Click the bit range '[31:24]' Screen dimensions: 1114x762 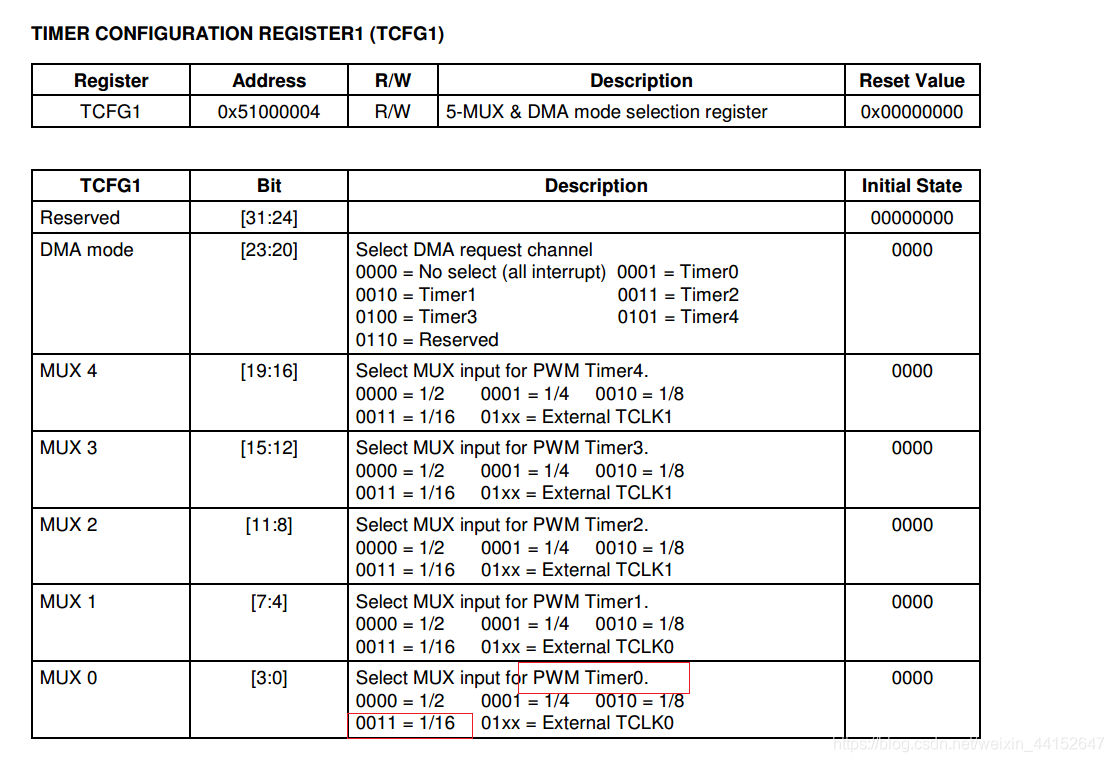[x=269, y=217]
